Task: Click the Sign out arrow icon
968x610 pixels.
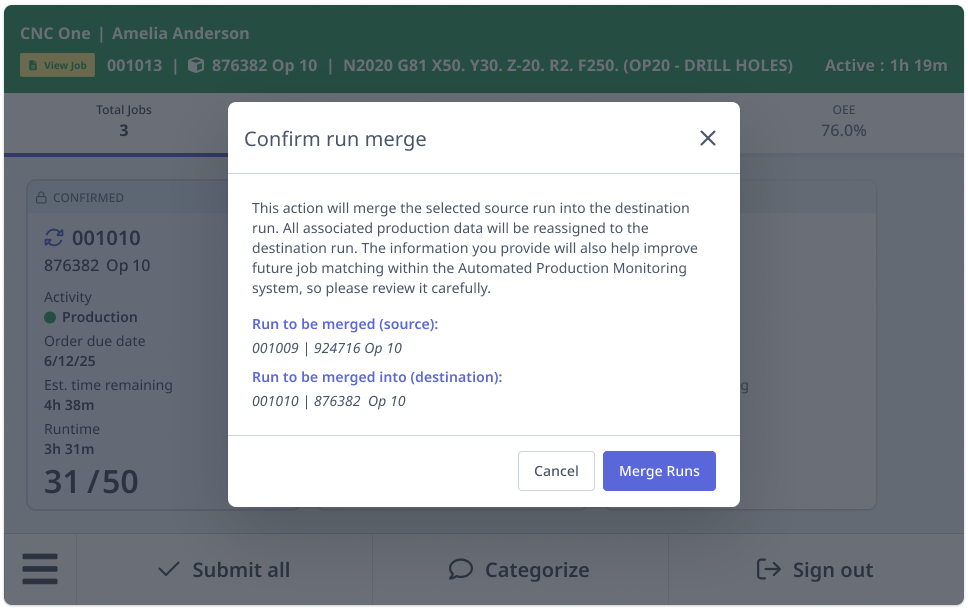Action: (x=768, y=569)
